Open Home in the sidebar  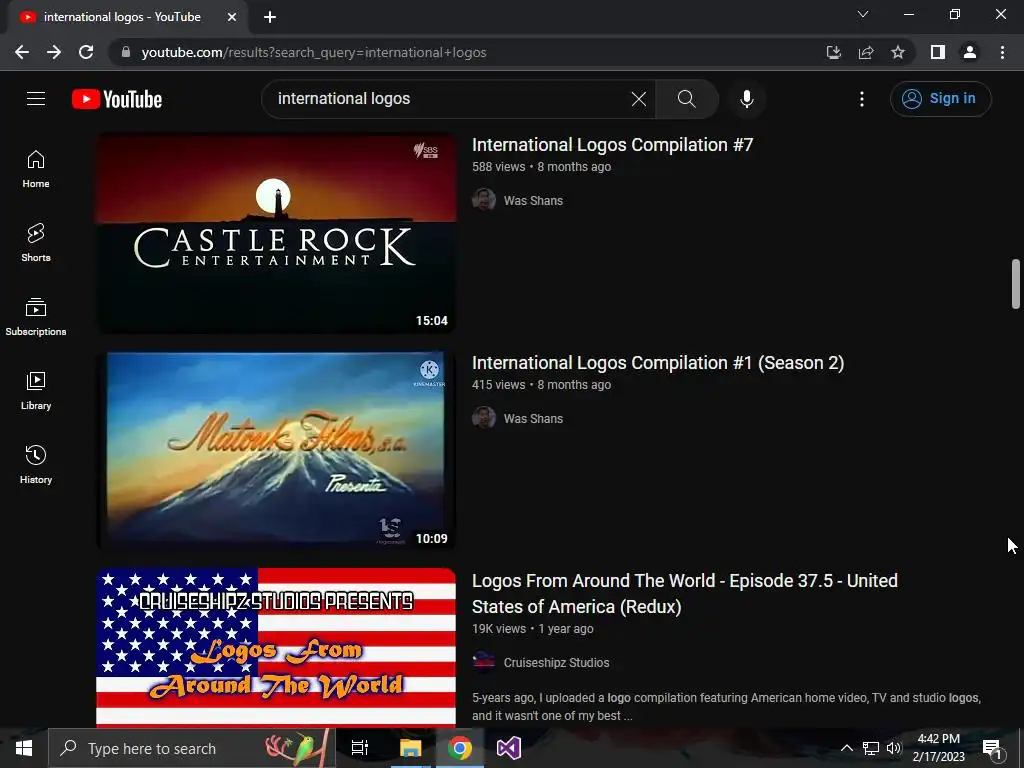36,169
